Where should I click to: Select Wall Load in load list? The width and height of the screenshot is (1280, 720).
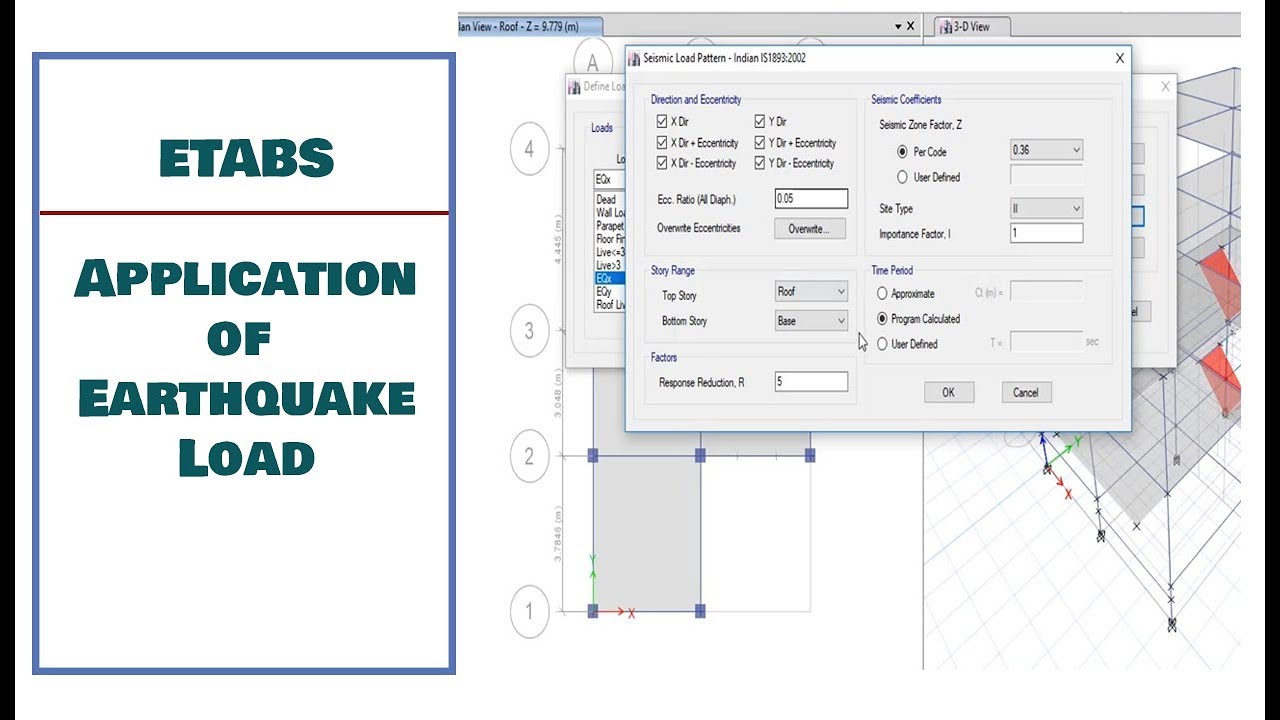(610, 213)
